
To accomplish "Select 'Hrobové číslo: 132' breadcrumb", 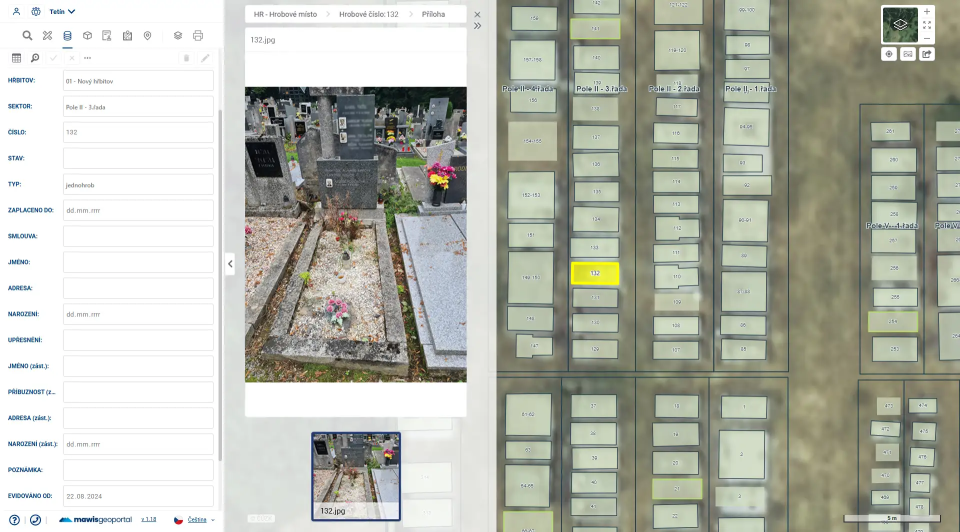I will 370,15.
